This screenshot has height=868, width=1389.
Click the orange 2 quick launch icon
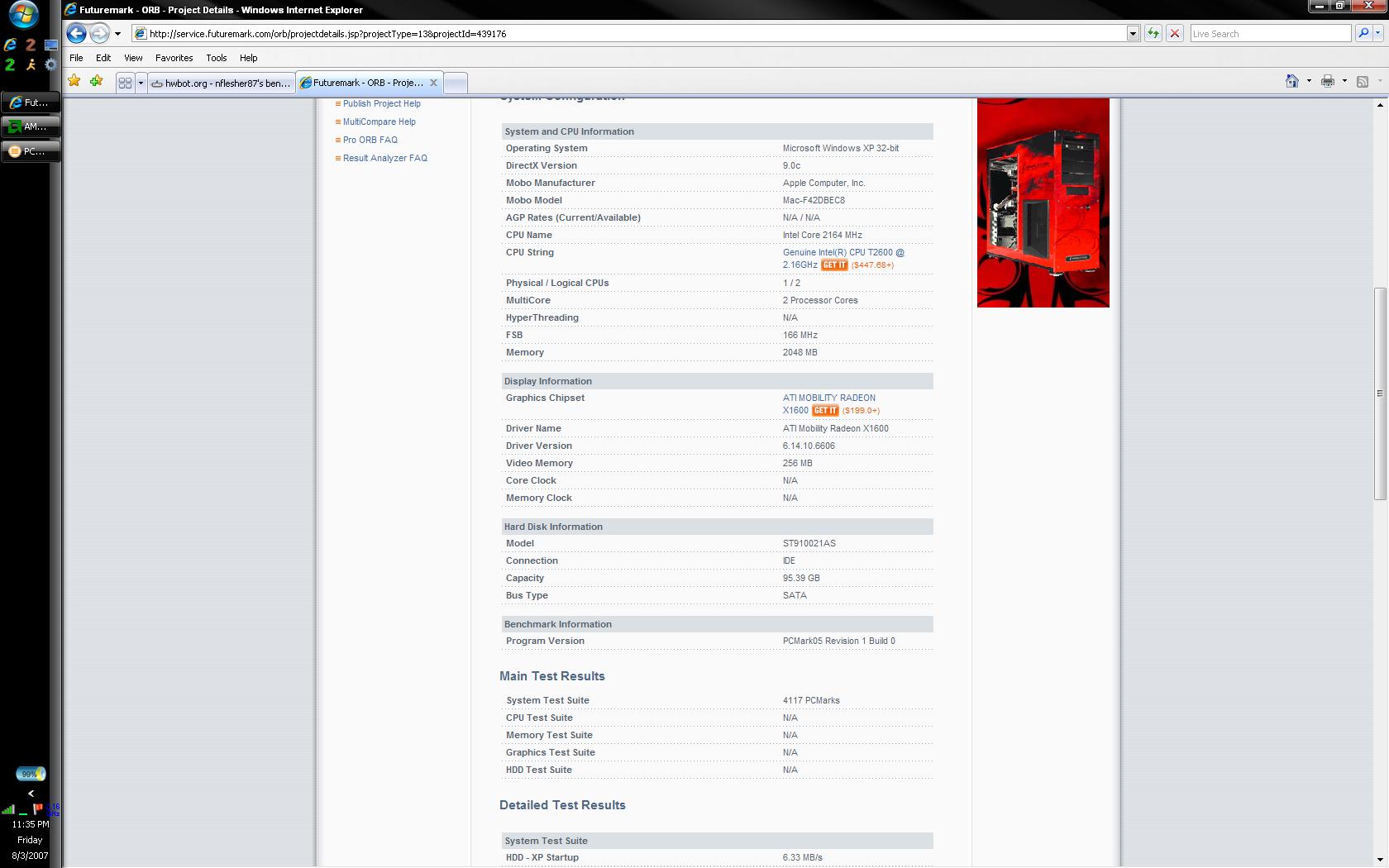[x=31, y=45]
